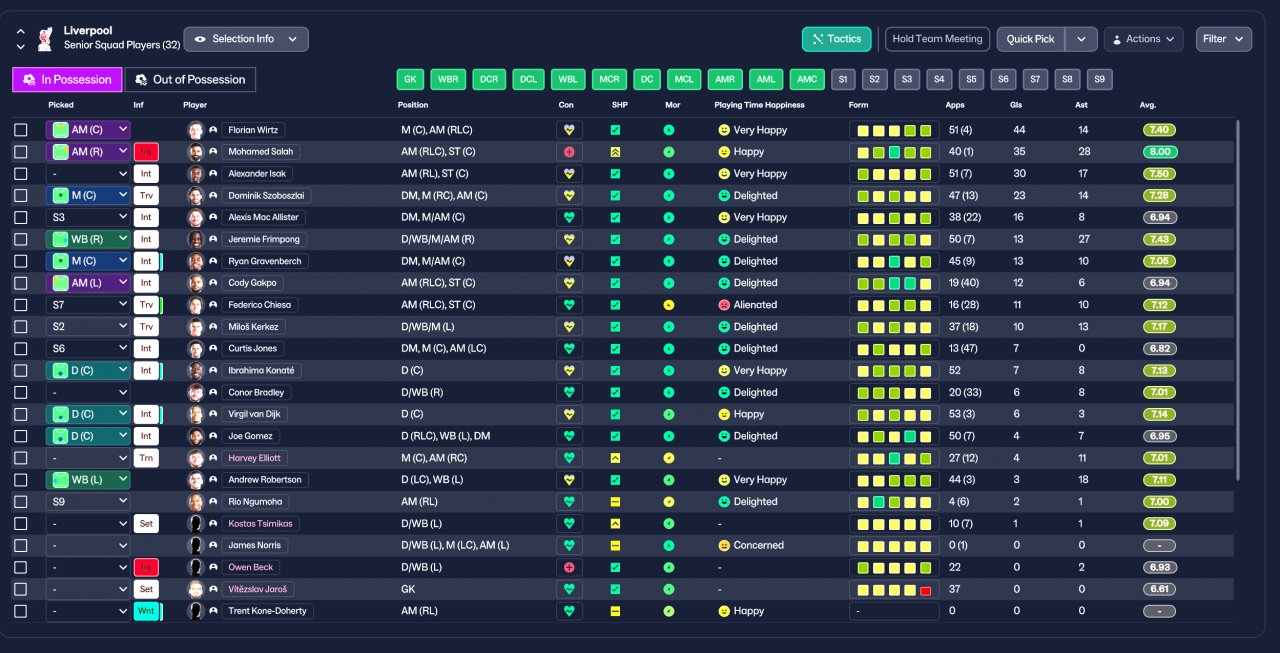Click Cody Gakpo's condition heart icon
Screen dimensions: 1280x653
click(569, 283)
